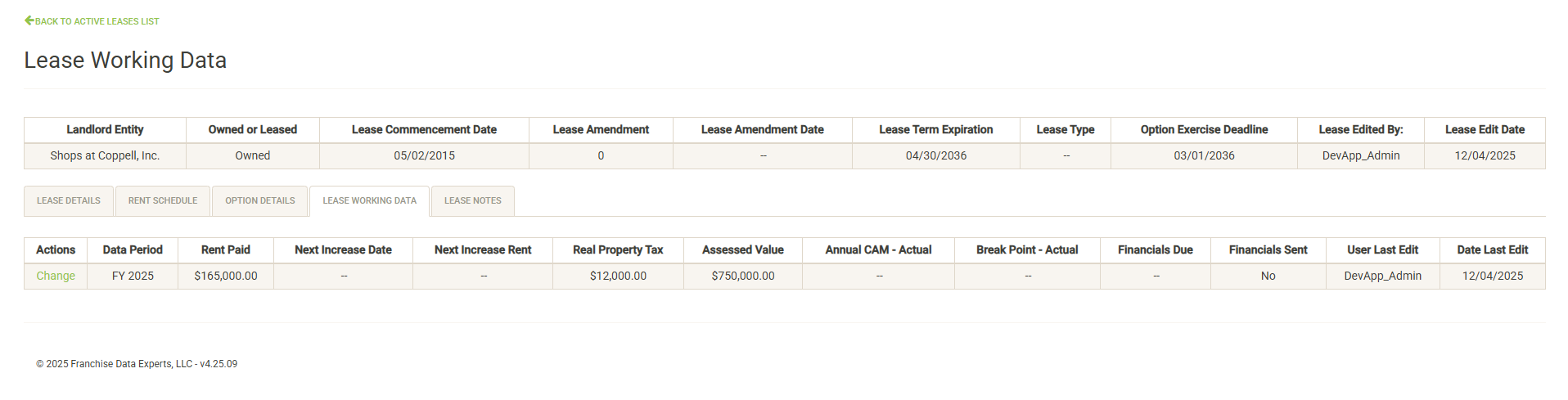Screen dimensions: 1568x400
Task: Click the Lease Working Data page heading
Action: click(x=125, y=60)
